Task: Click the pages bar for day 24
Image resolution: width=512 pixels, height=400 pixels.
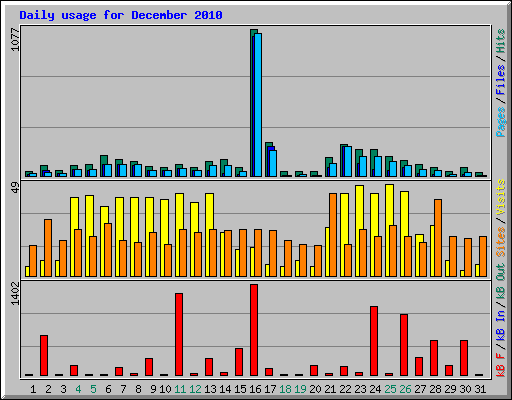Action: (x=378, y=167)
